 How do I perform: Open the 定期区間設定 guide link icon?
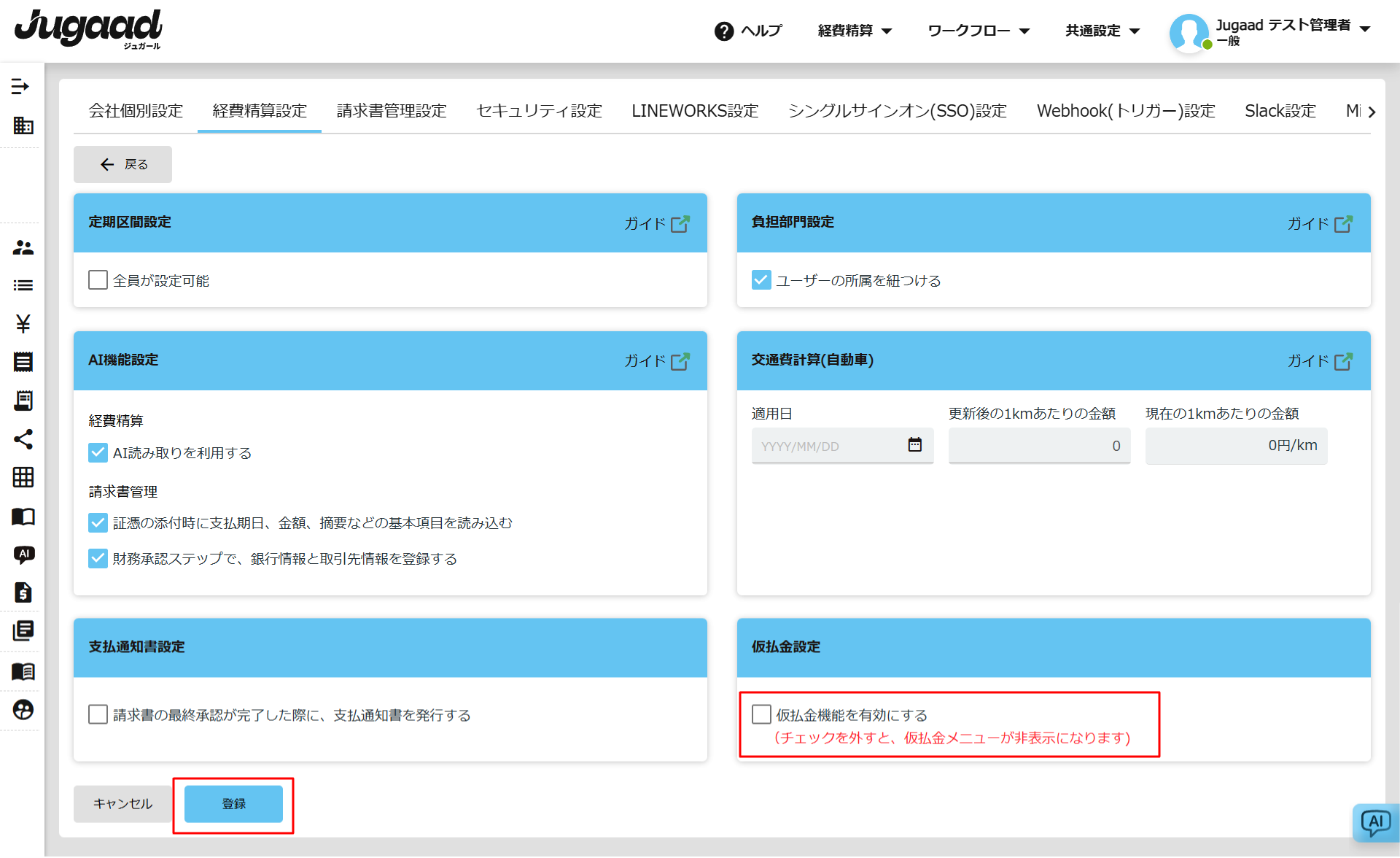click(x=680, y=224)
